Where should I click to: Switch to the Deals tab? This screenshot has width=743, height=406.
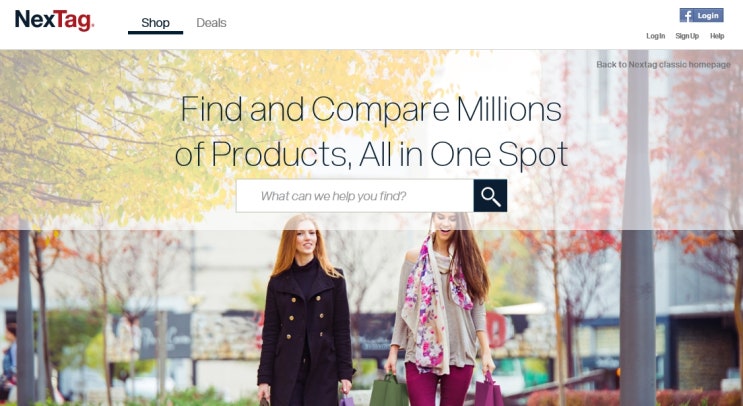pyautogui.click(x=211, y=23)
